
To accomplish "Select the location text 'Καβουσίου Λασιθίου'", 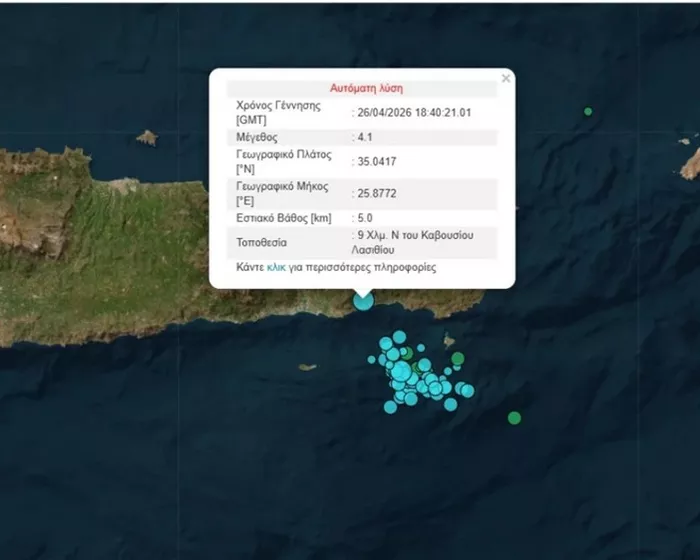I will pos(412,242).
